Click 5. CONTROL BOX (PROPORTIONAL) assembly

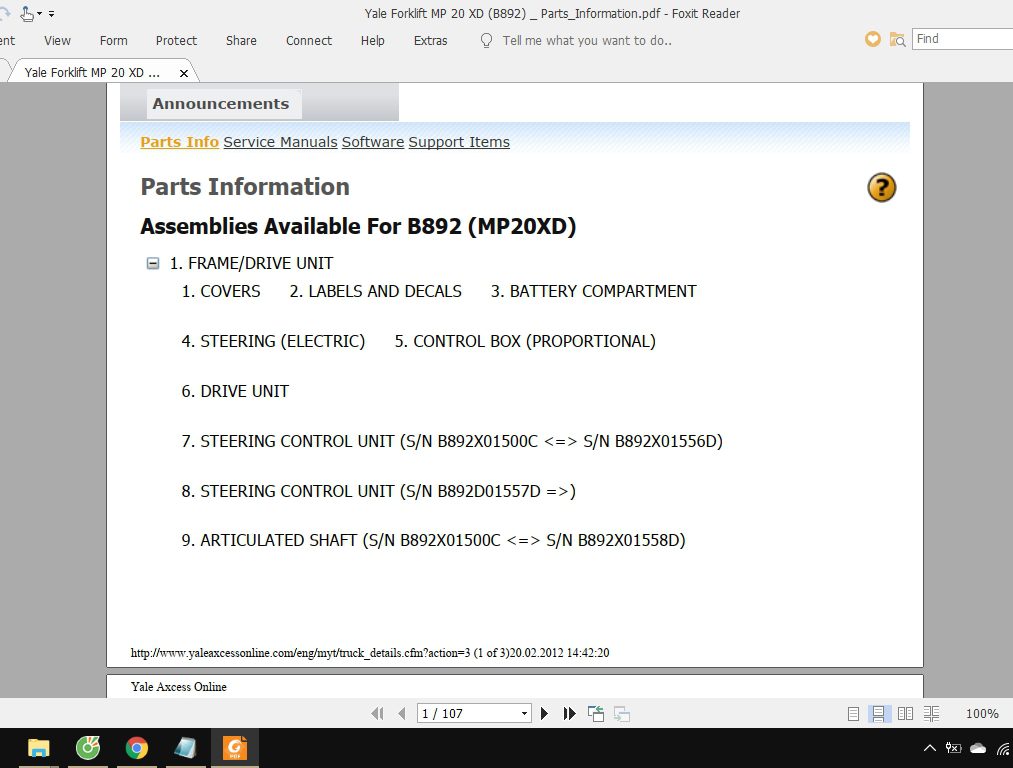coord(525,341)
